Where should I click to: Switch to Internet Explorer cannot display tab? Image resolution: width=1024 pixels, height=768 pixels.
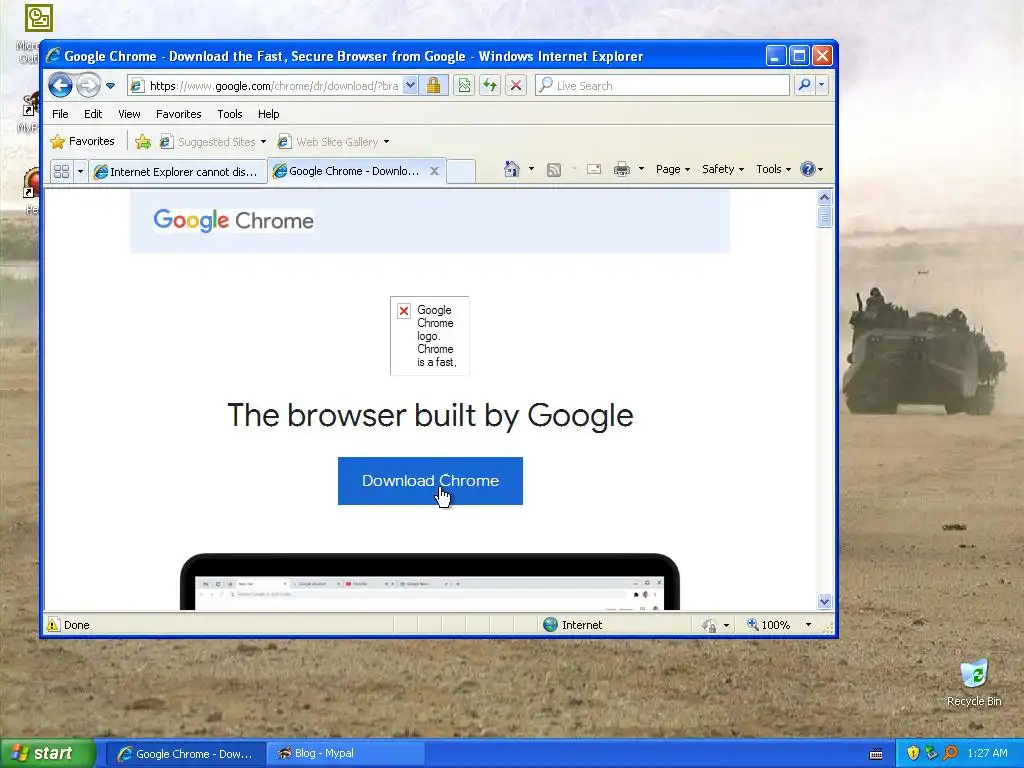(x=177, y=171)
